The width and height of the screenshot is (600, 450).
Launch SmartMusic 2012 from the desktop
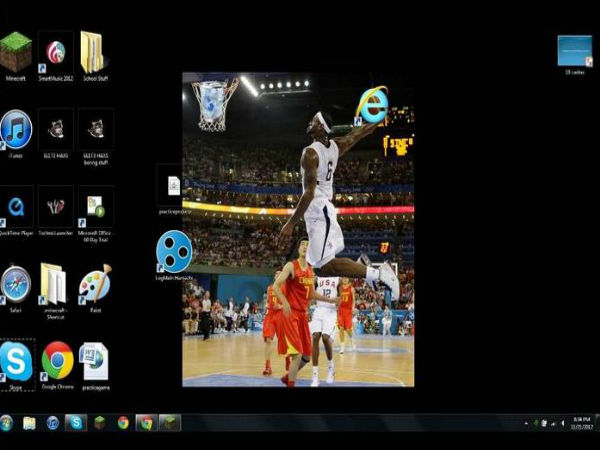point(56,51)
